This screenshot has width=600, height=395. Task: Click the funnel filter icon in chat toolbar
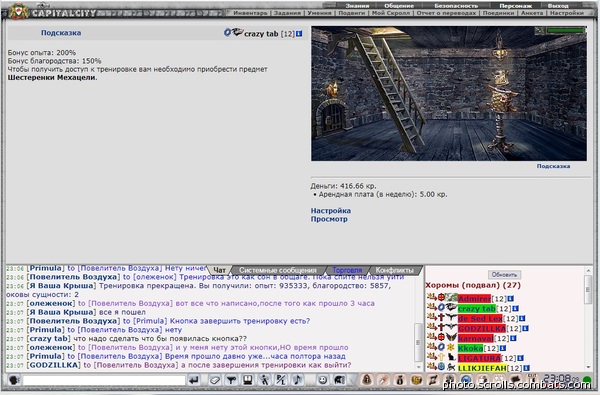(231, 380)
